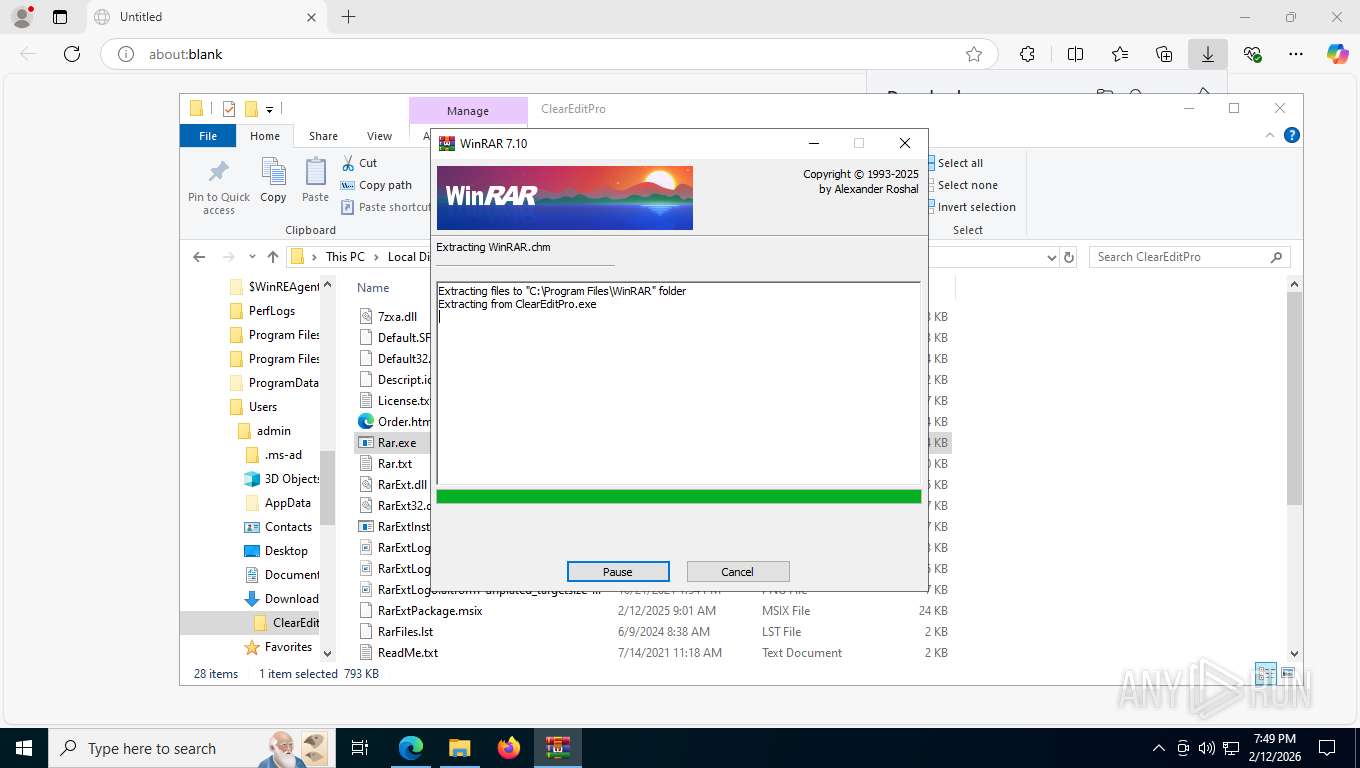Add page to favorites star icon
The image size is (1360, 768).
pyautogui.click(x=974, y=54)
